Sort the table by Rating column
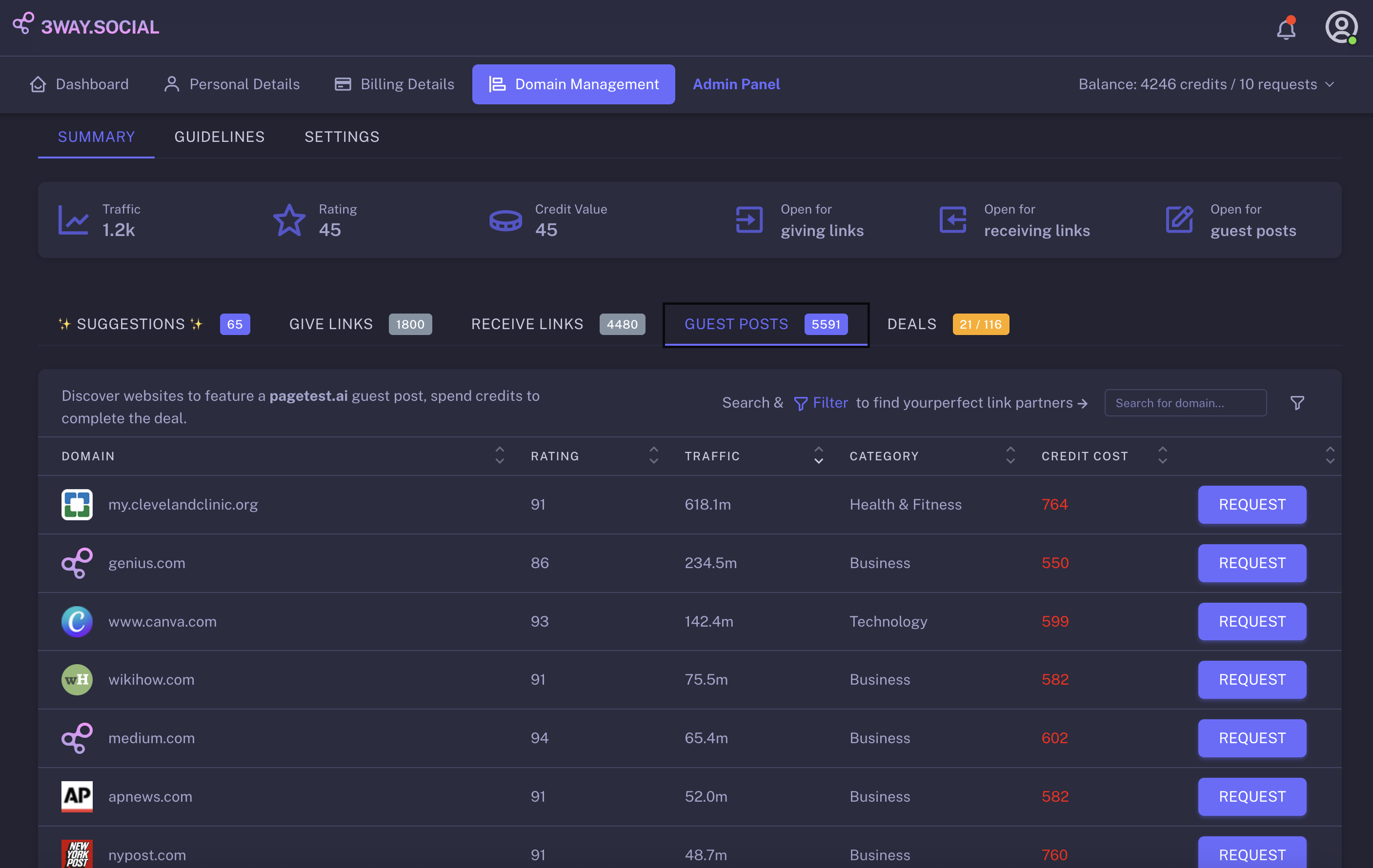 [x=653, y=455]
